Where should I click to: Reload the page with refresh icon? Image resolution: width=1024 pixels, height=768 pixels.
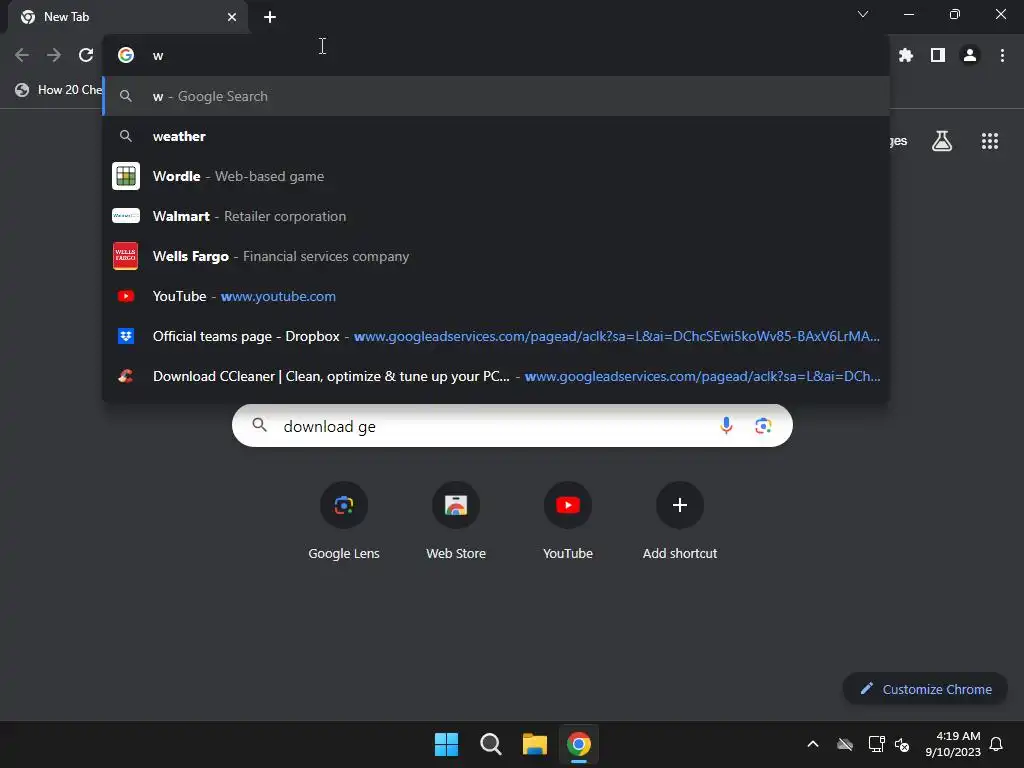pyautogui.click(x=86, y=56)
